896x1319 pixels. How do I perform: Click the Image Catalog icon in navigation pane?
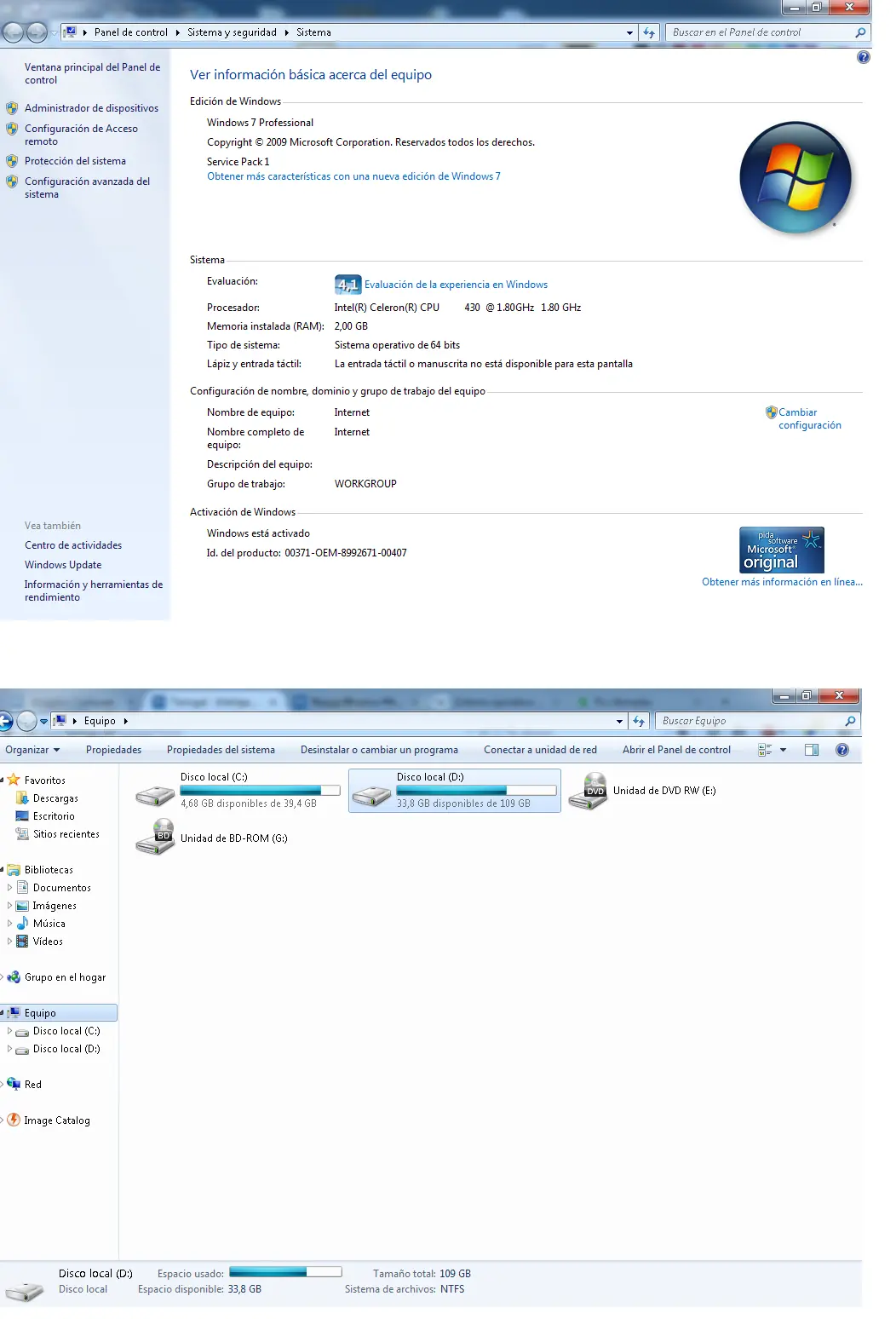point(14,1120)
